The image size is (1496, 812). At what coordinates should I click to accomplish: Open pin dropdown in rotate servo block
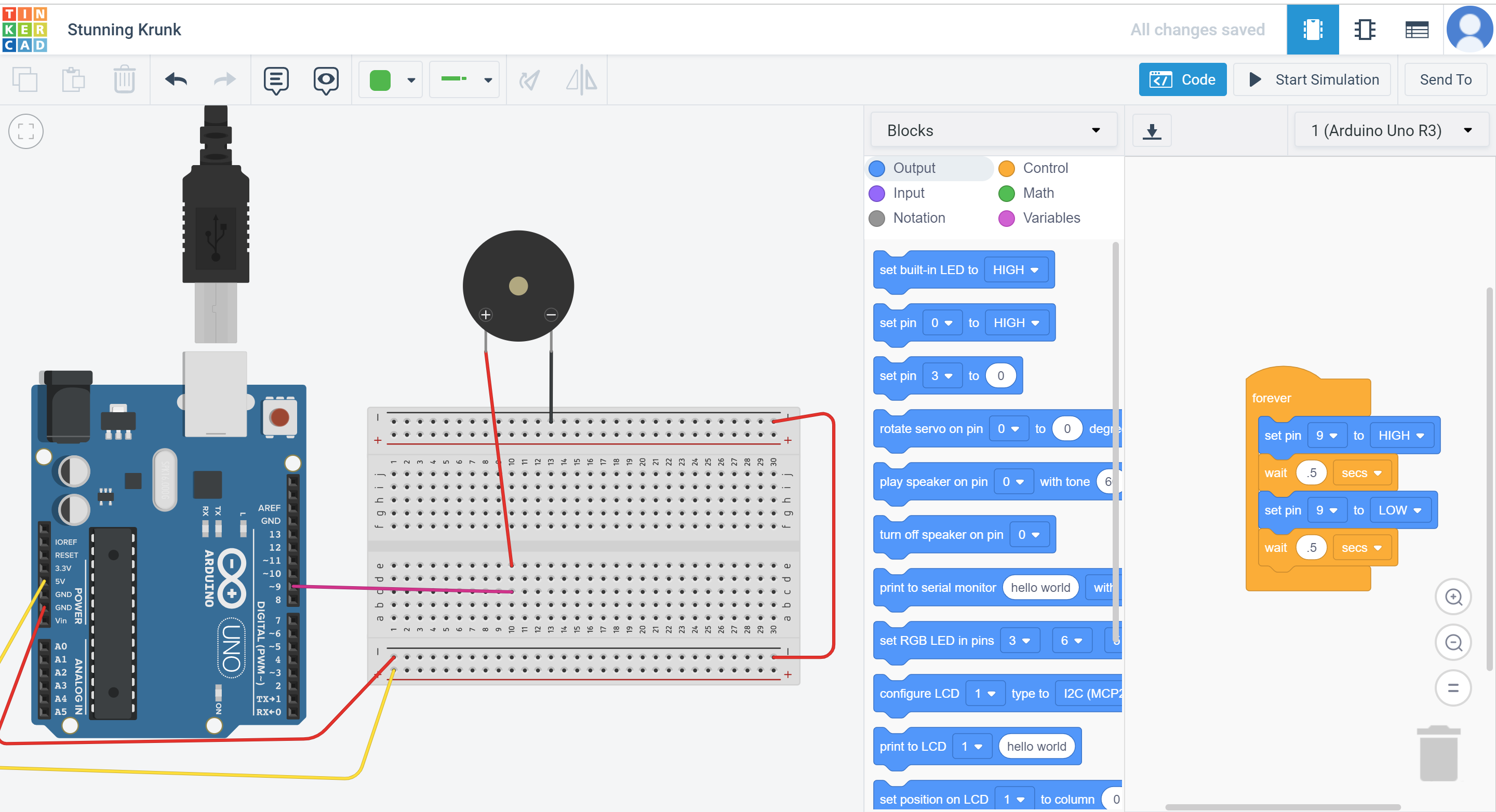1009,429
